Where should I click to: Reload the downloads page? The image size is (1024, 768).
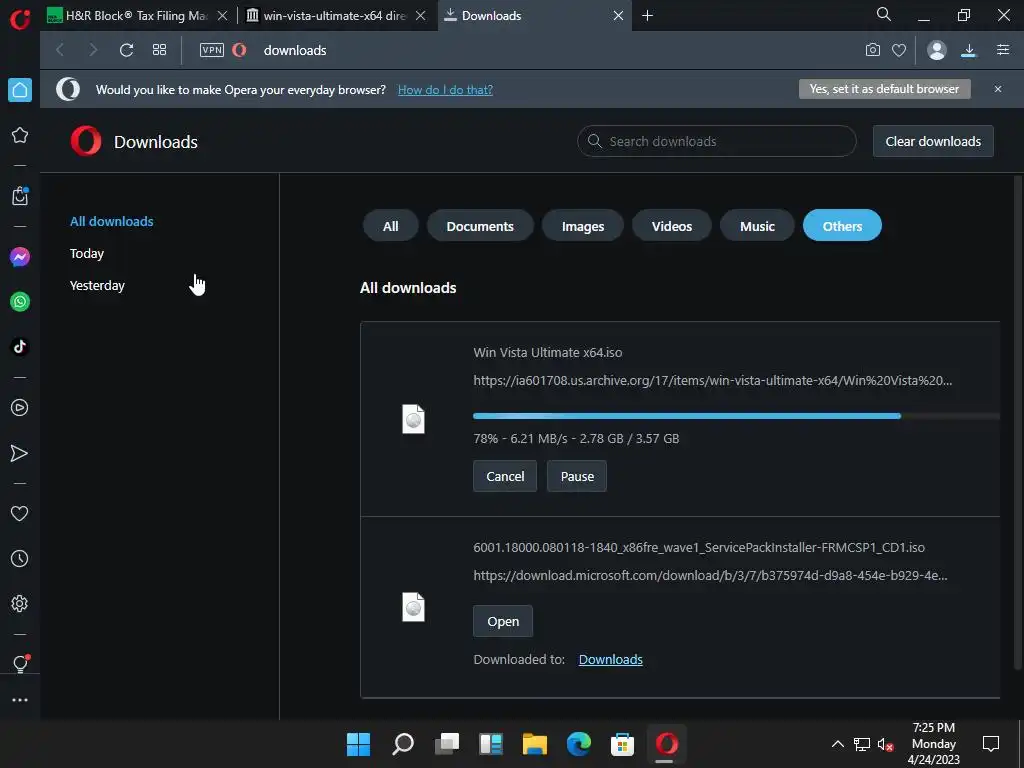(126, 50)
